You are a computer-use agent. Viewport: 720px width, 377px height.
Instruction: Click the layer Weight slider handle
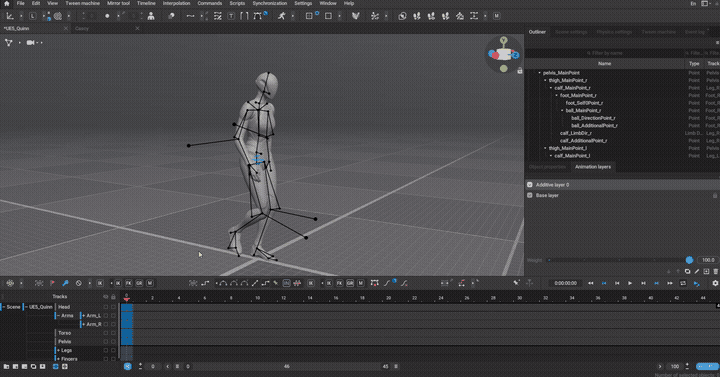(x=689, y=260)
